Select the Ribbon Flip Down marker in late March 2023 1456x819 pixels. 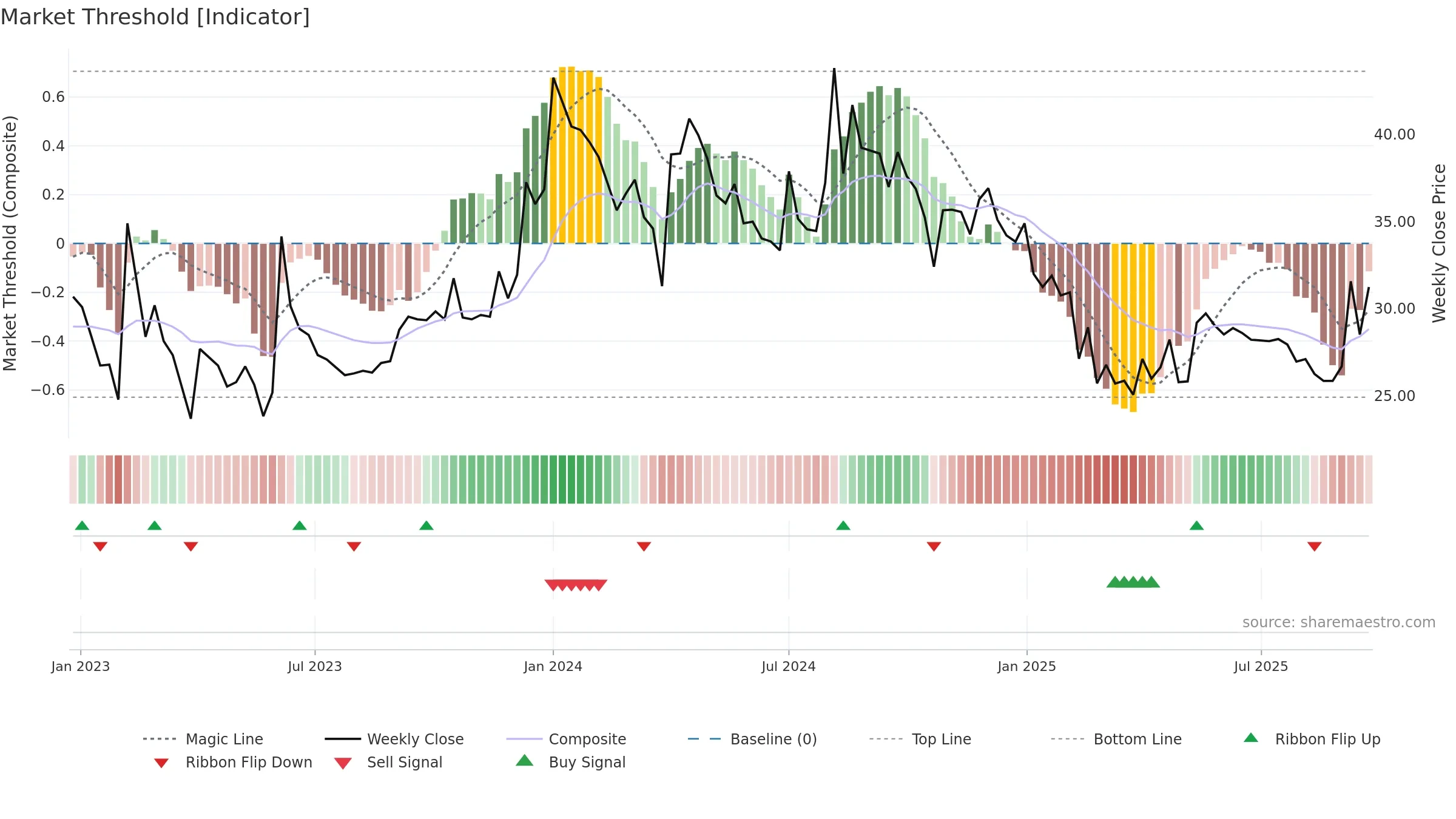tap(190, 547)
